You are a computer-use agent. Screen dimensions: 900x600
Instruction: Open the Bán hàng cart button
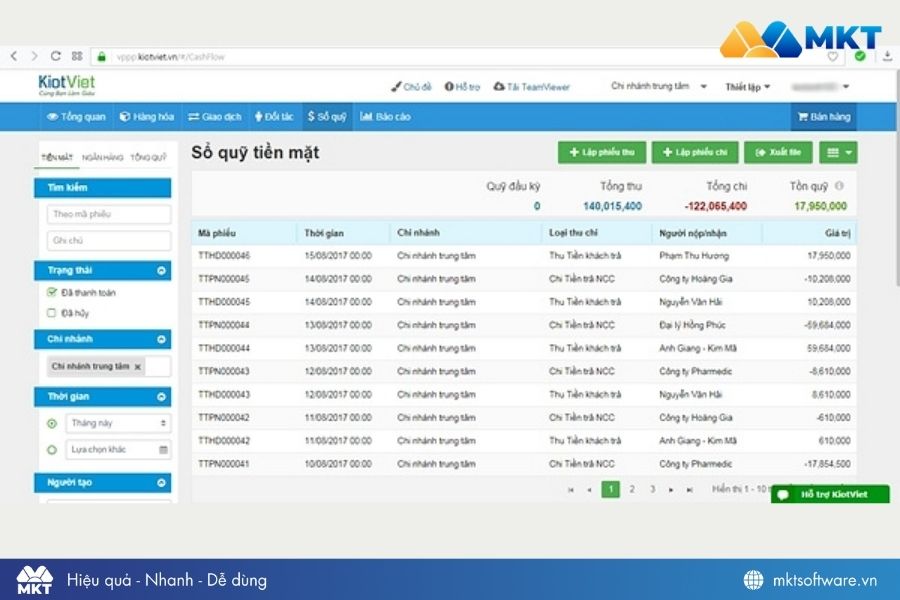click(x=823, y=117)
